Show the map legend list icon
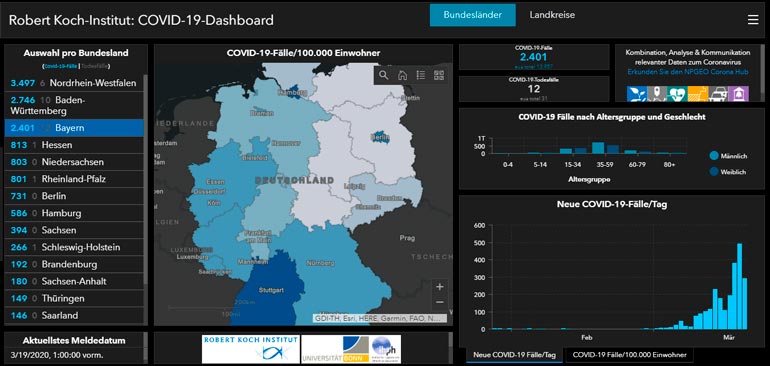 (420, 75)
